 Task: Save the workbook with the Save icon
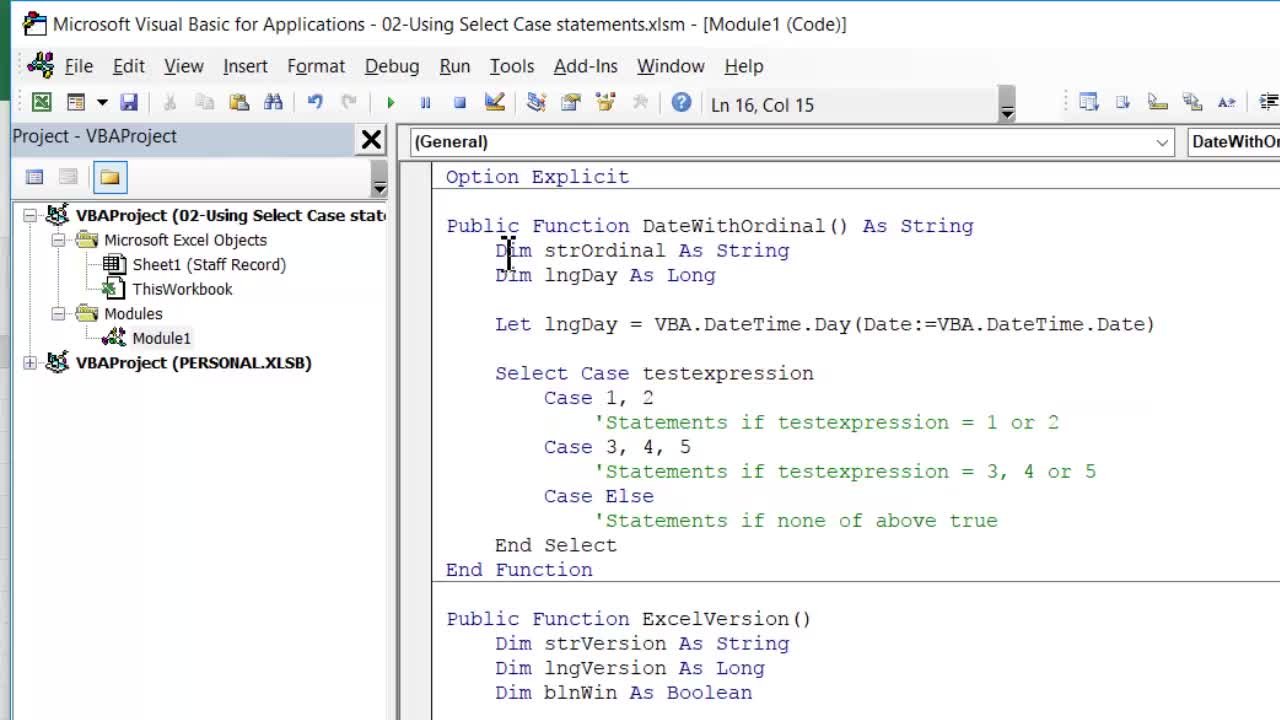point(129,102)
